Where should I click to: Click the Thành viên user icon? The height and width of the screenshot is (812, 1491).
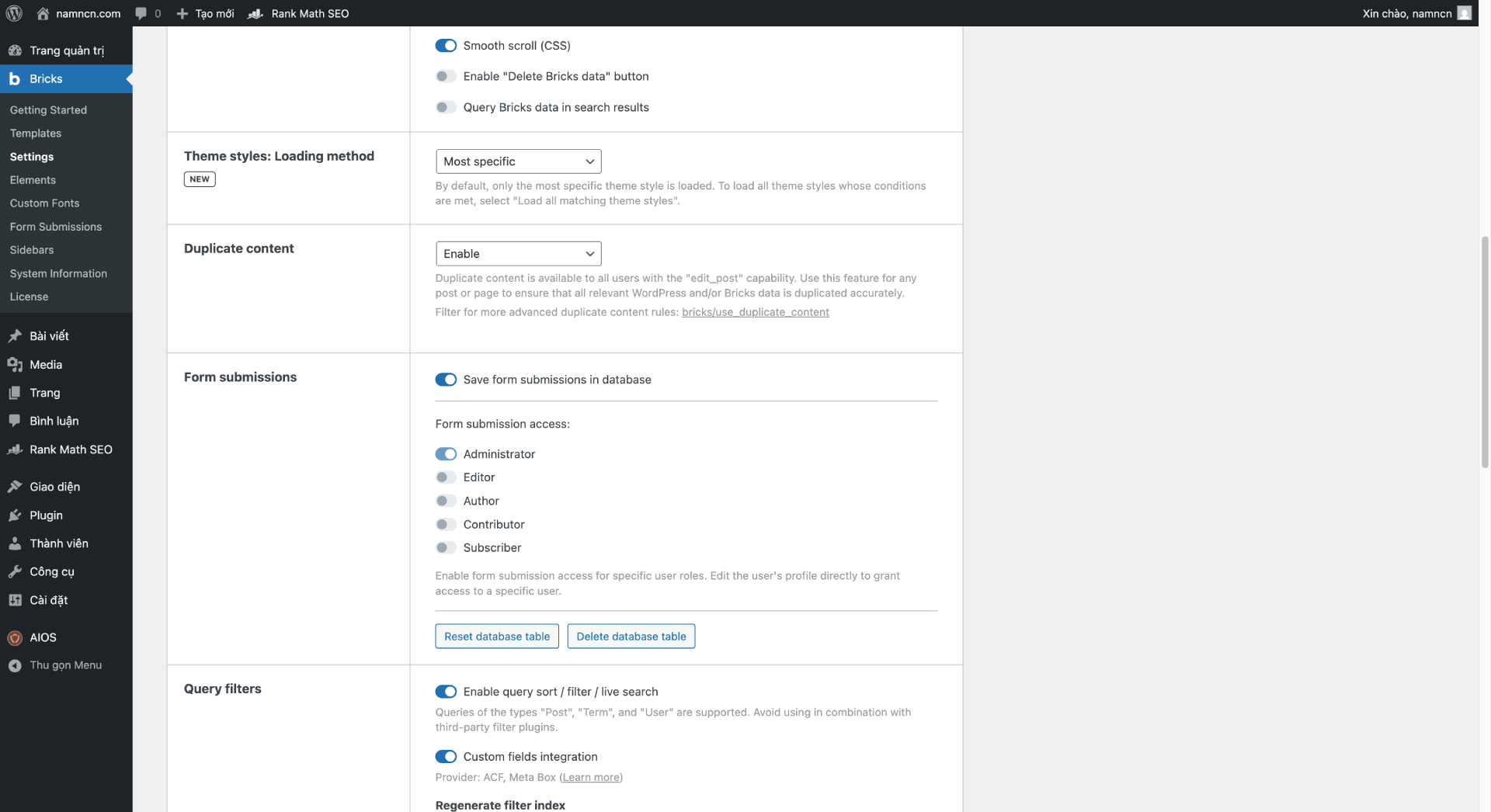click(x=15, y=543)
